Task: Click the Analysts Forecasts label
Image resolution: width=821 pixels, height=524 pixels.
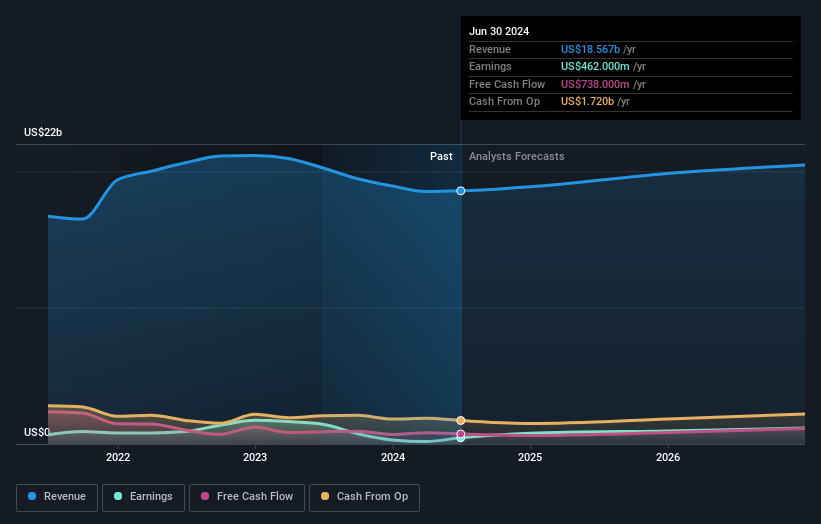Action: pyautogui.click(x=517, y=157)
